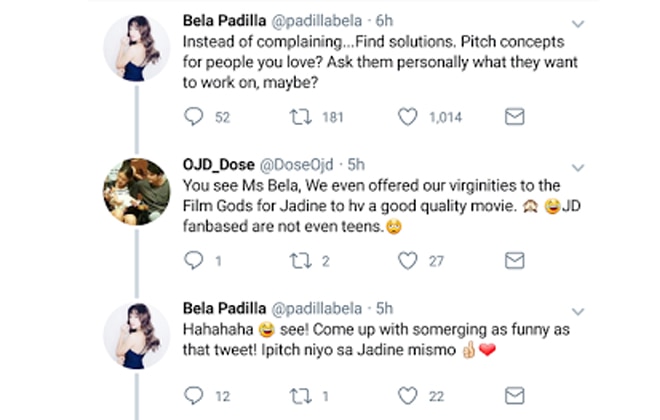
Task: Open Bela Padilla's profile from first tweet name
Action: pyautogui.click(x=224, y=21)
